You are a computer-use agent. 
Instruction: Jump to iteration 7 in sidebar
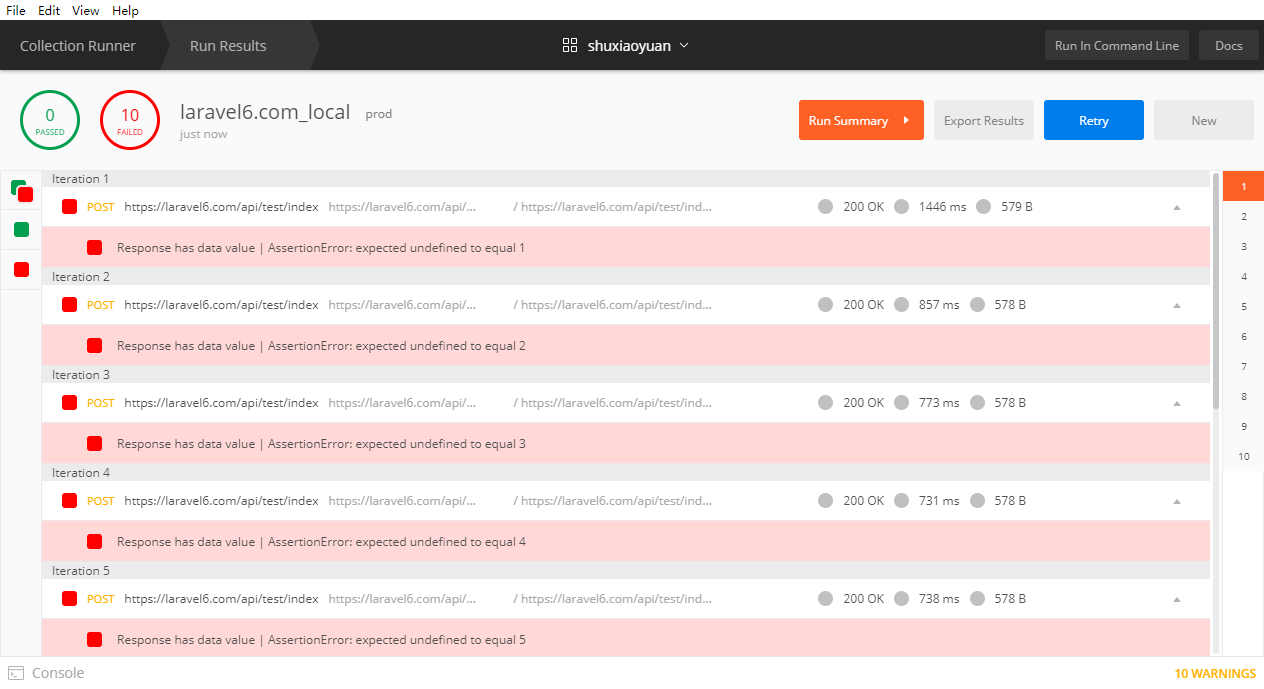click(x=1243, y=366)
